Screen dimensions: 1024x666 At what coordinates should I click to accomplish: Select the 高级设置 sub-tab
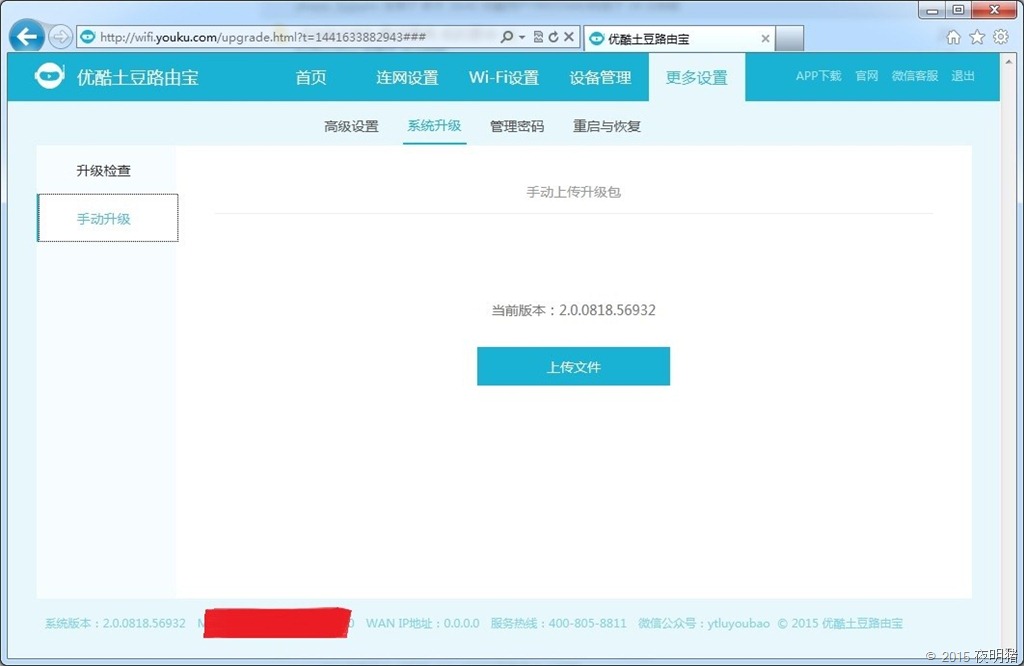(x=351, y=127)
